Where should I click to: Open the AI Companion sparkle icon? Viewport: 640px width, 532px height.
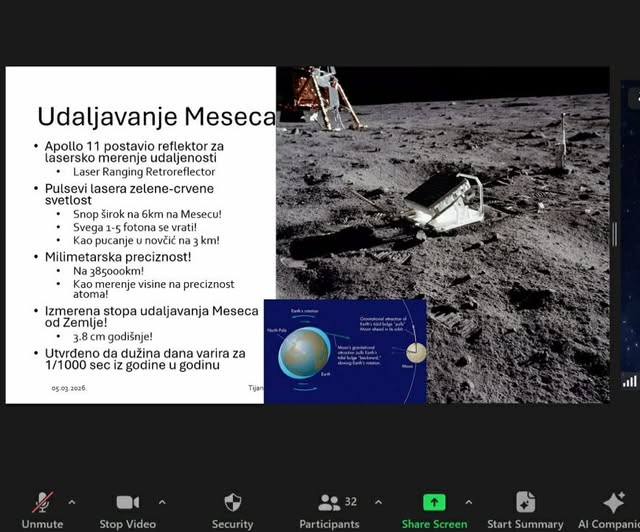click(613, 502)
